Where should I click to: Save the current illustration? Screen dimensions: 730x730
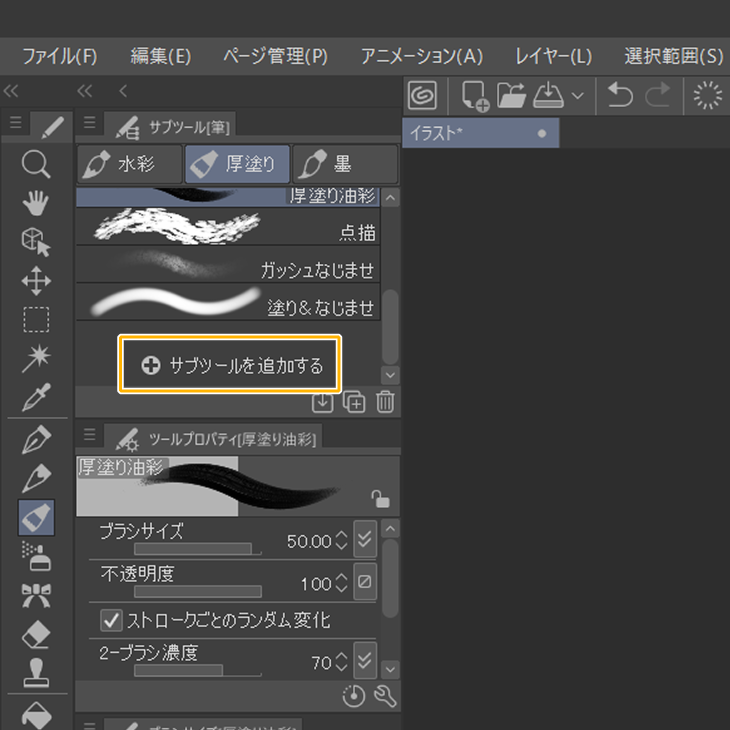coord(548,95)
